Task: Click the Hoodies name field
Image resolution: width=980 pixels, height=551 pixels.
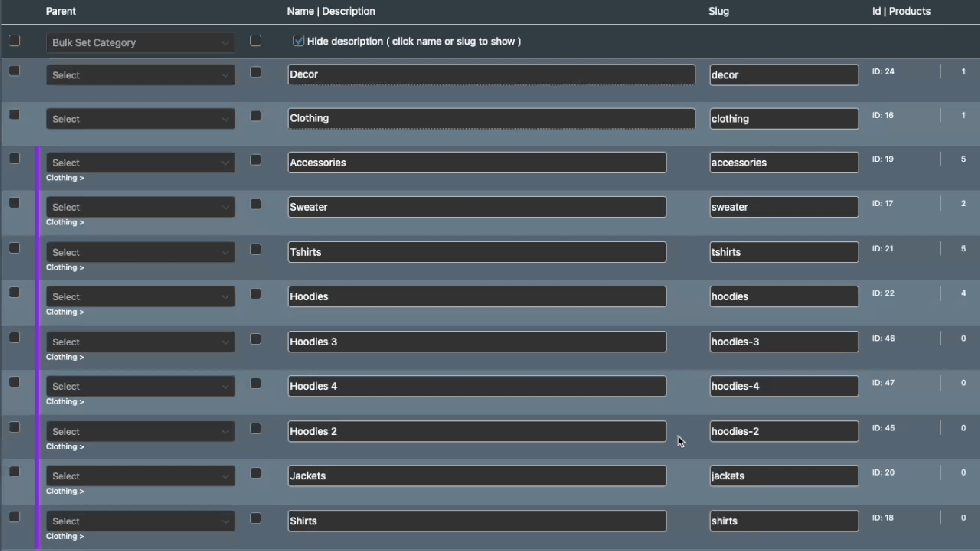Action: [477, 296]
